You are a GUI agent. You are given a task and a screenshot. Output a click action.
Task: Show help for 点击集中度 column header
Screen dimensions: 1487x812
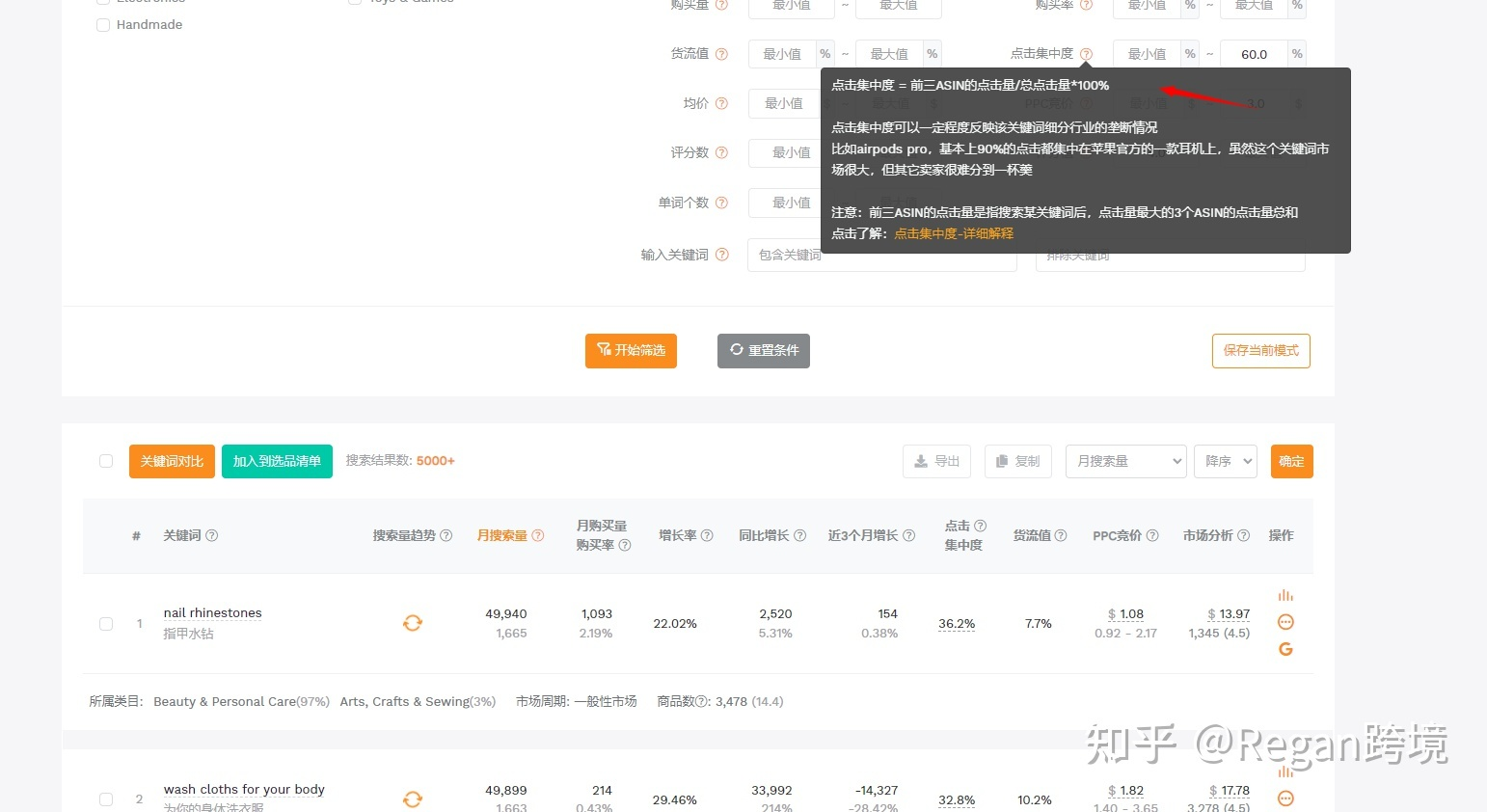click(x=981, y=526)
